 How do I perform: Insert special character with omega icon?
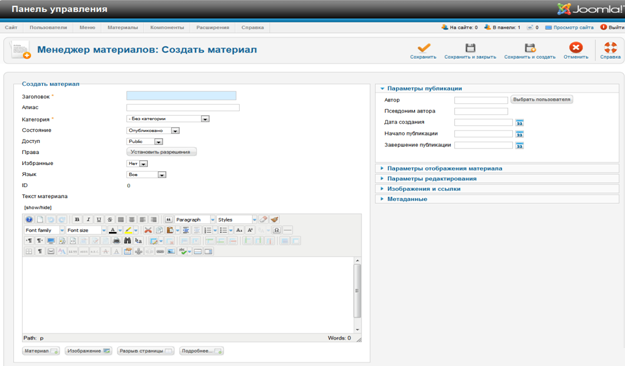(277, 230)
